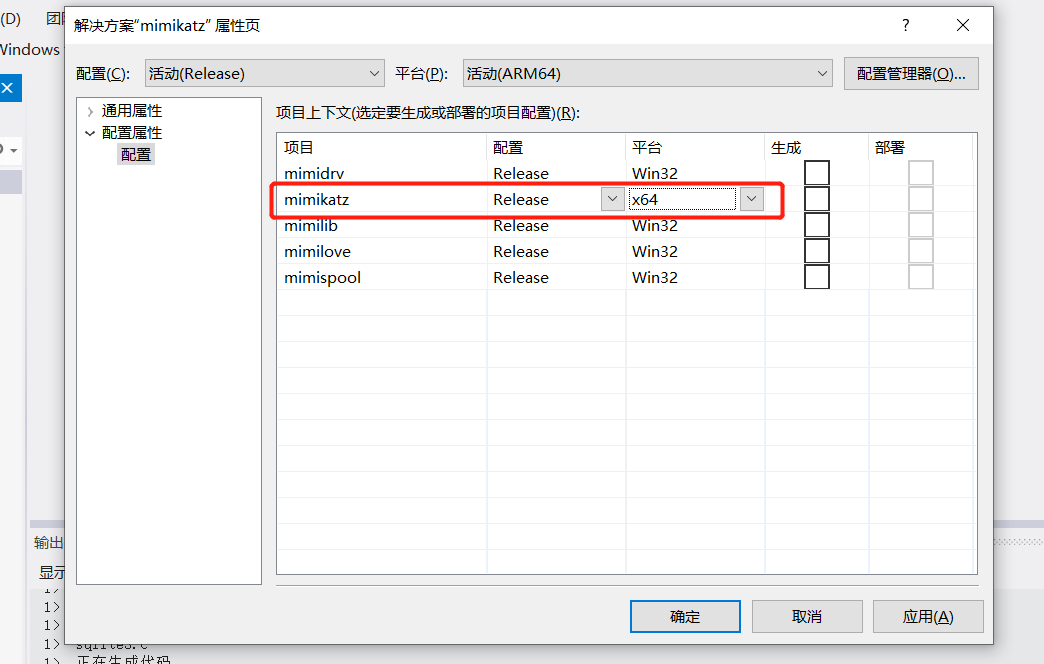Click the 应用(A) apply button
This screenshot has height=664, width=1044.
pyautogui.click(x=928, y=617)
